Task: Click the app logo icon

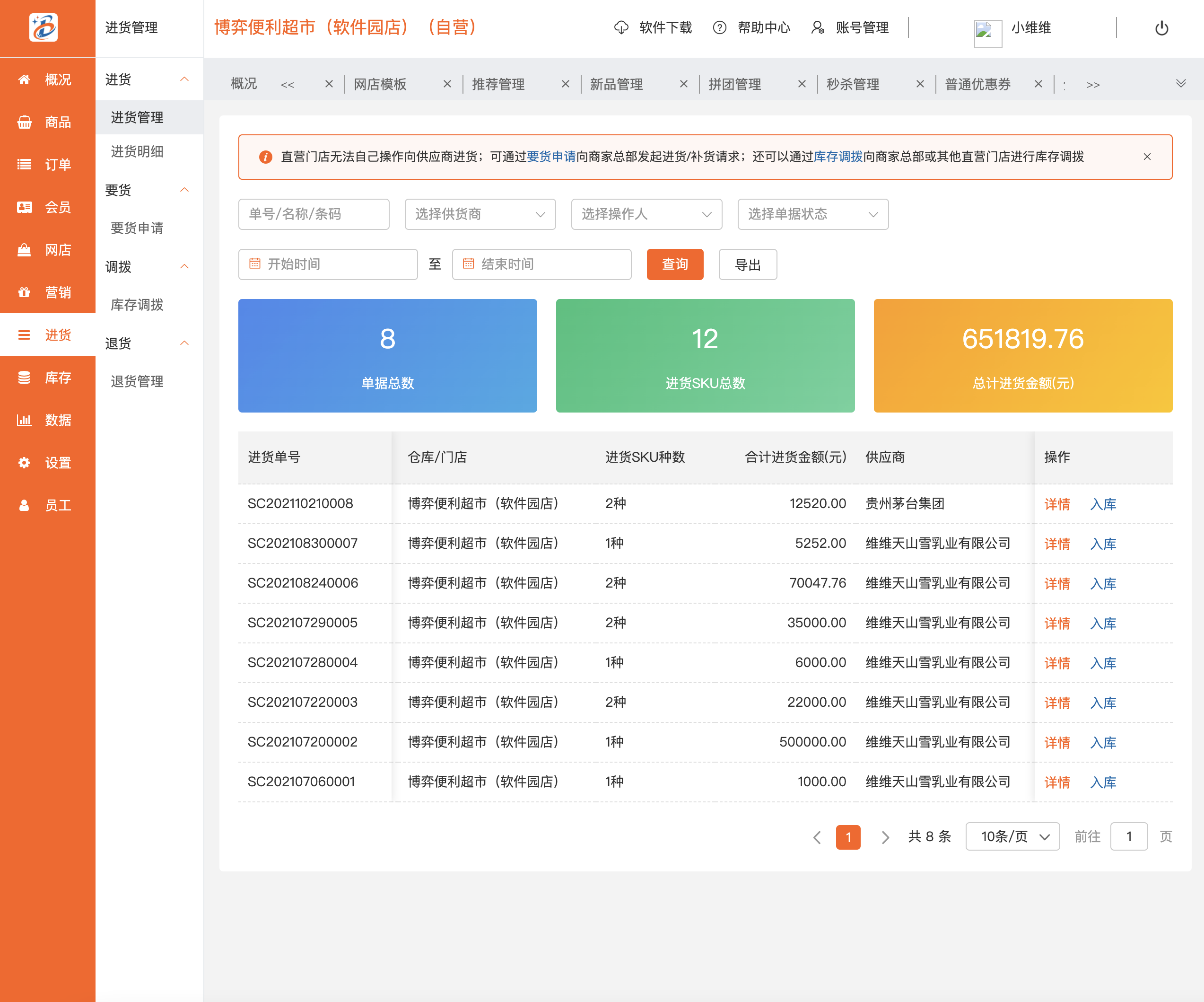Action: point(44,27)
